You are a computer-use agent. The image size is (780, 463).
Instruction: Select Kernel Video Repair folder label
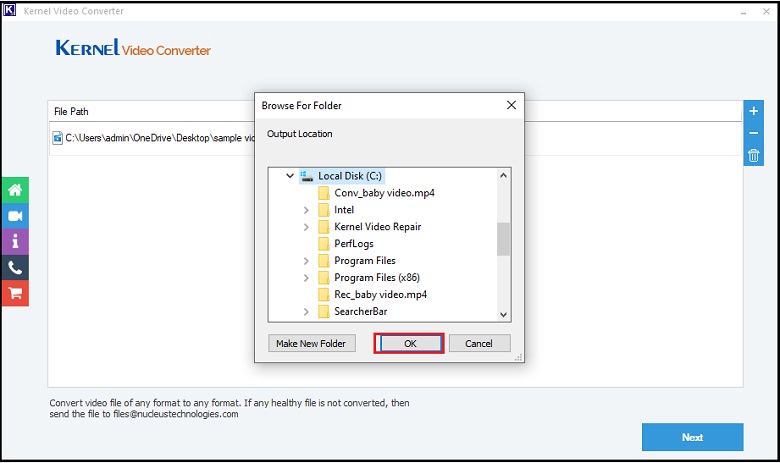point(378,227)
